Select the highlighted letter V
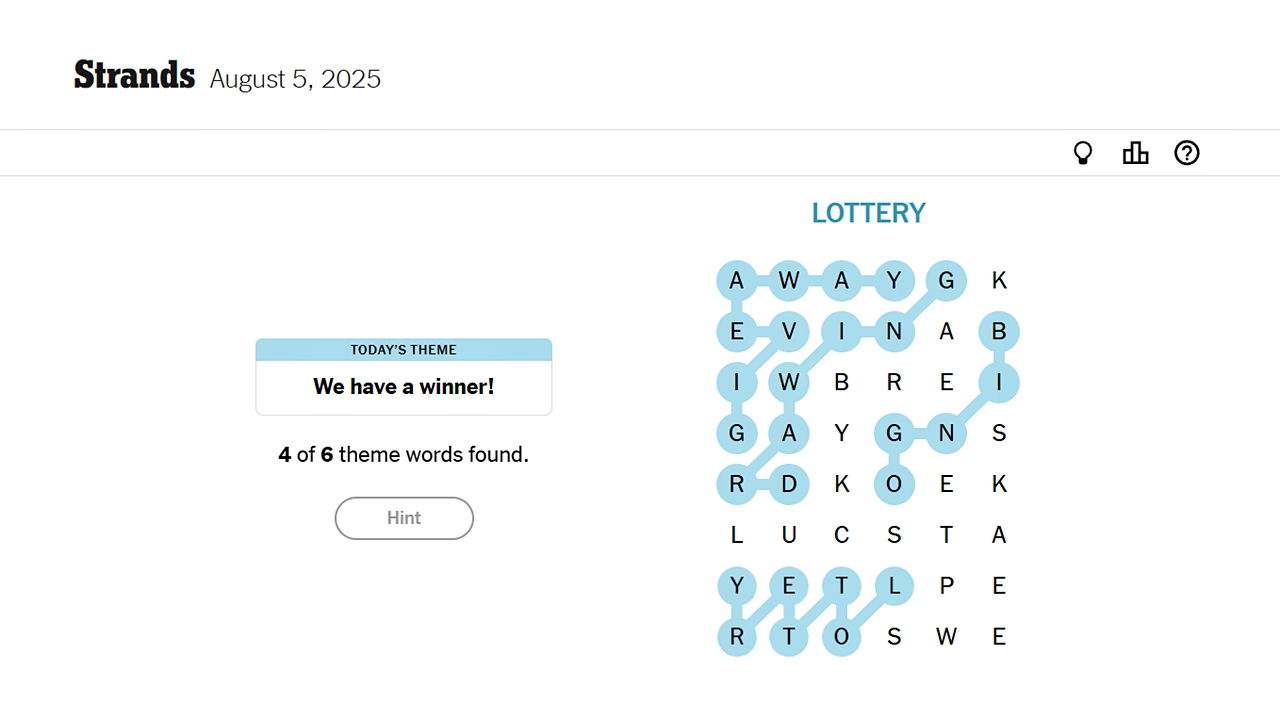 [789, 331]
